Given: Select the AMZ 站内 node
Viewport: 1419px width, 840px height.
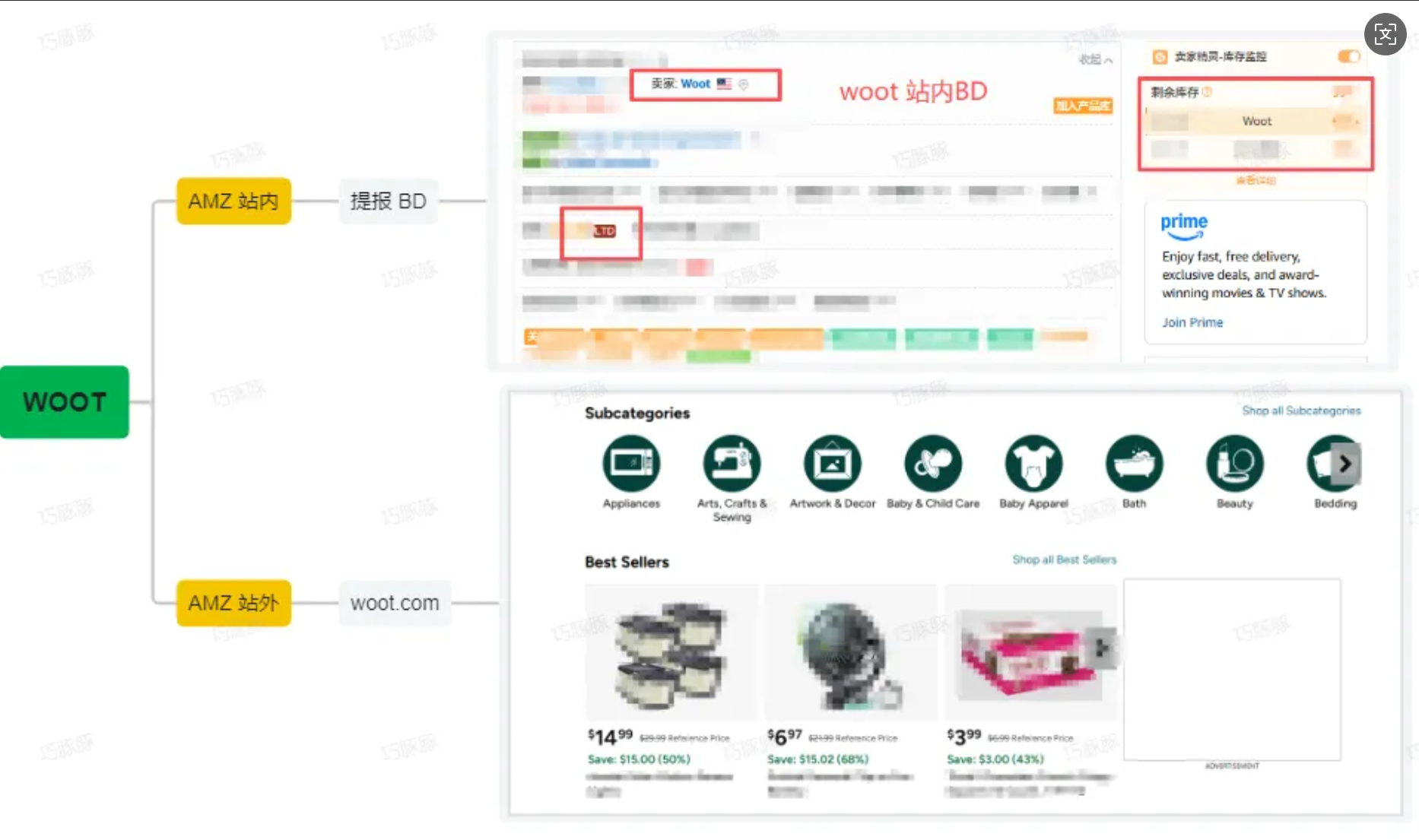Looking at the screenshot, I should [x=233, y=201].
